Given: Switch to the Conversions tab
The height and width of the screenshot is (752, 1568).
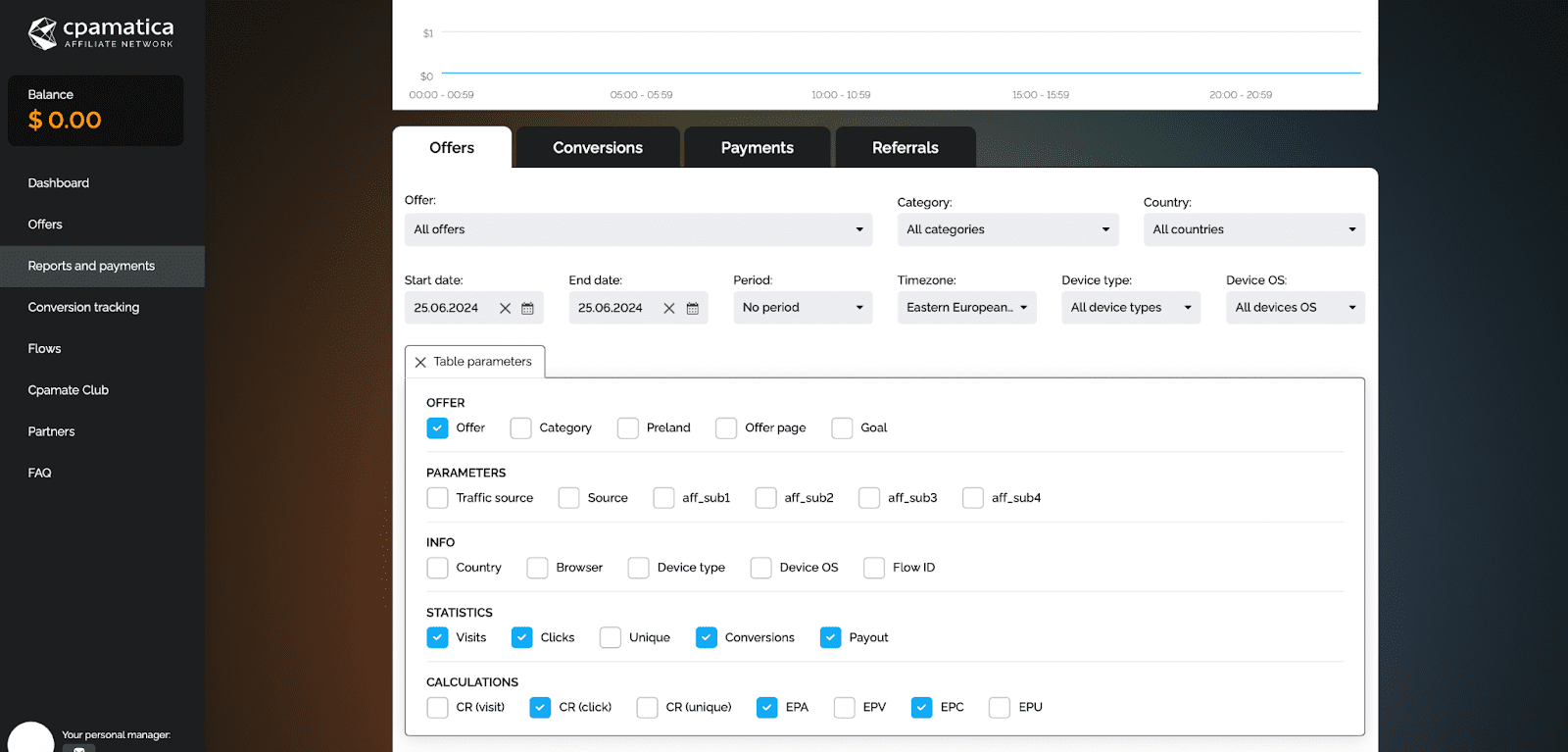Looking at the screenshot, I should pyautogui.click(x=598, y=148).
